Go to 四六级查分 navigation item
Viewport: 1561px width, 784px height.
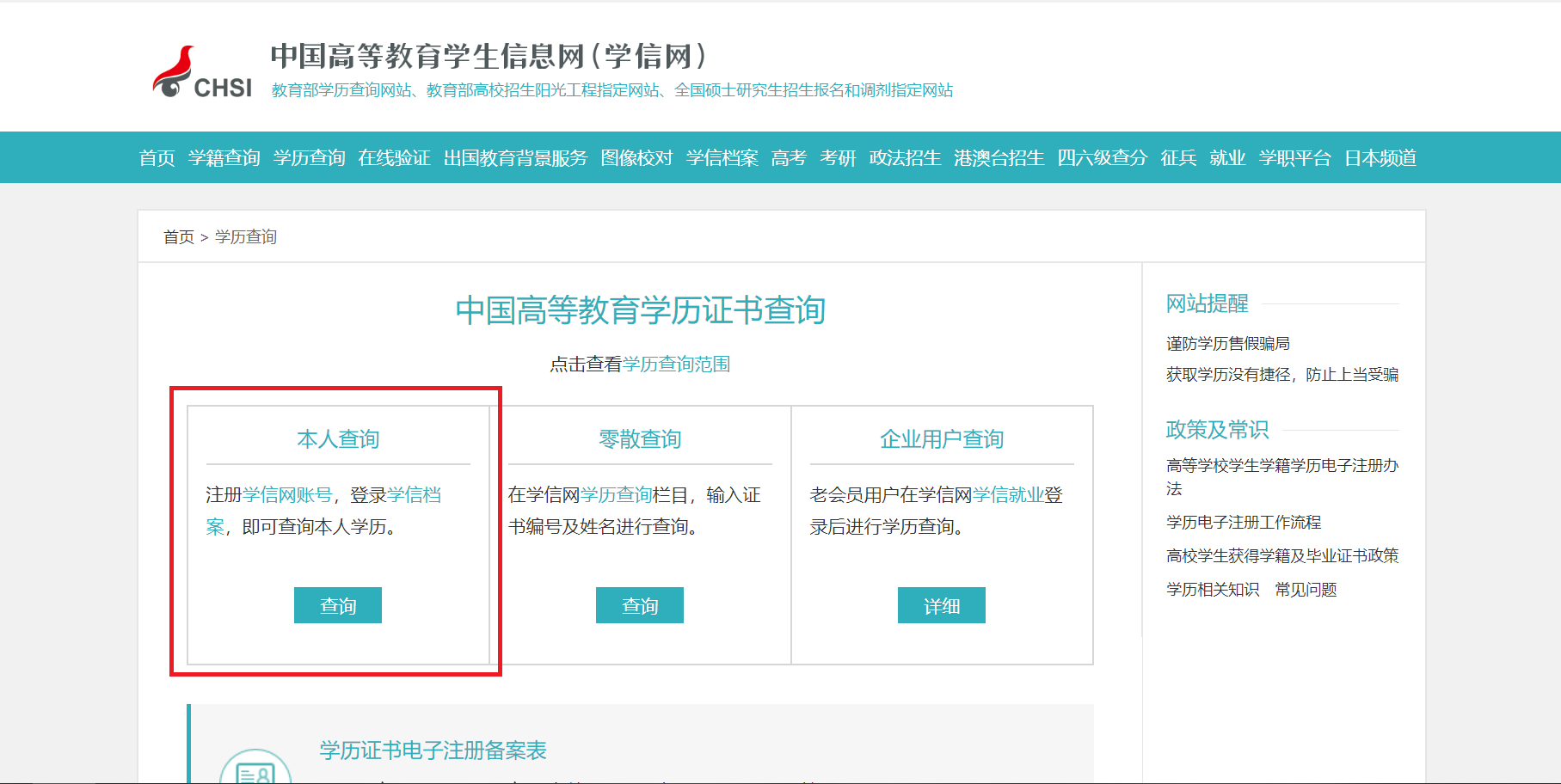tap(1103, 158)
